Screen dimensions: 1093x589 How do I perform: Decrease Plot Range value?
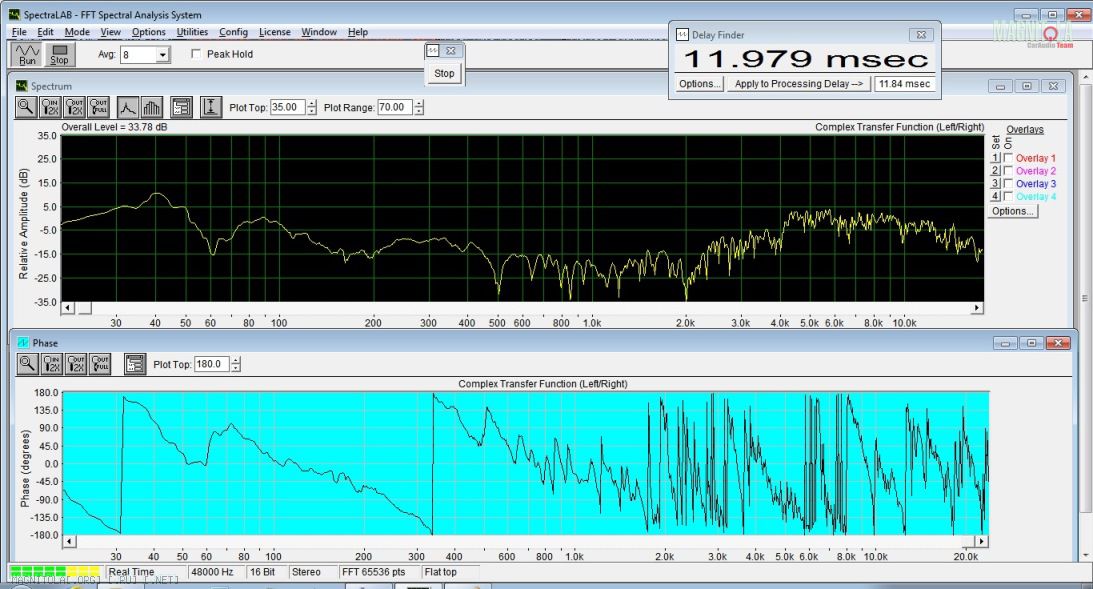419,111
